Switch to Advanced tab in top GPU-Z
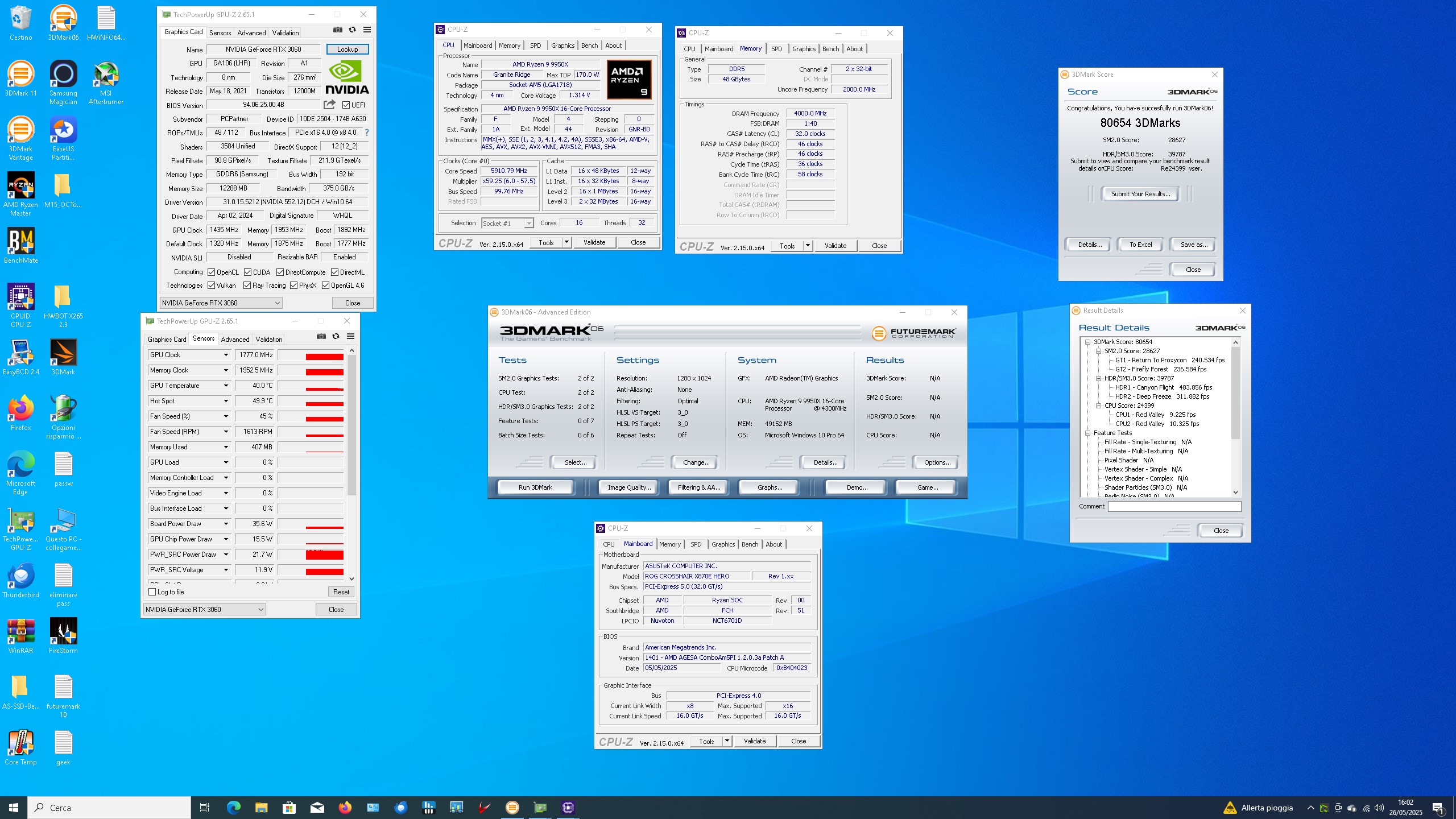 point(251,33)
